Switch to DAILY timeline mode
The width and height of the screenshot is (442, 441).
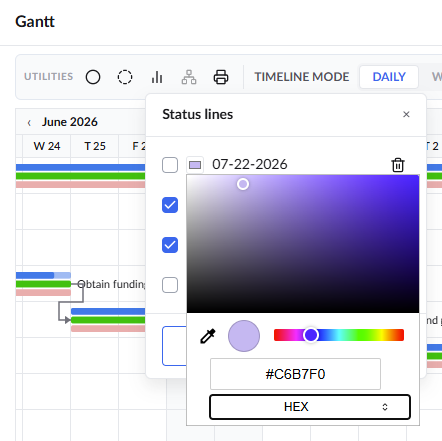tap(389, 77)
